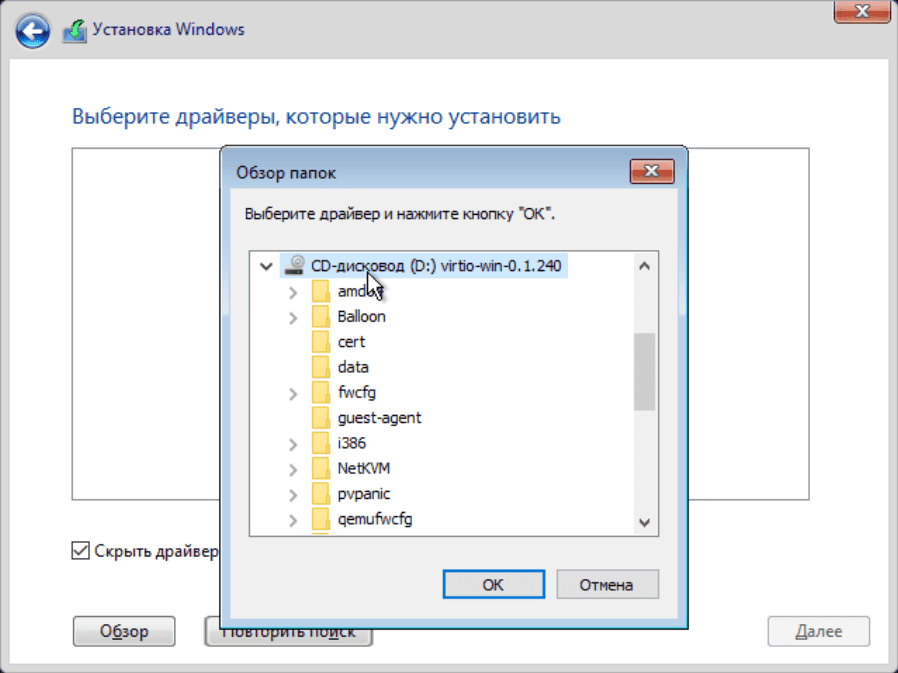Collapse the CD-дисковод (D:) tree node
This screenshot has width=898, height=673.
(266, 266)
